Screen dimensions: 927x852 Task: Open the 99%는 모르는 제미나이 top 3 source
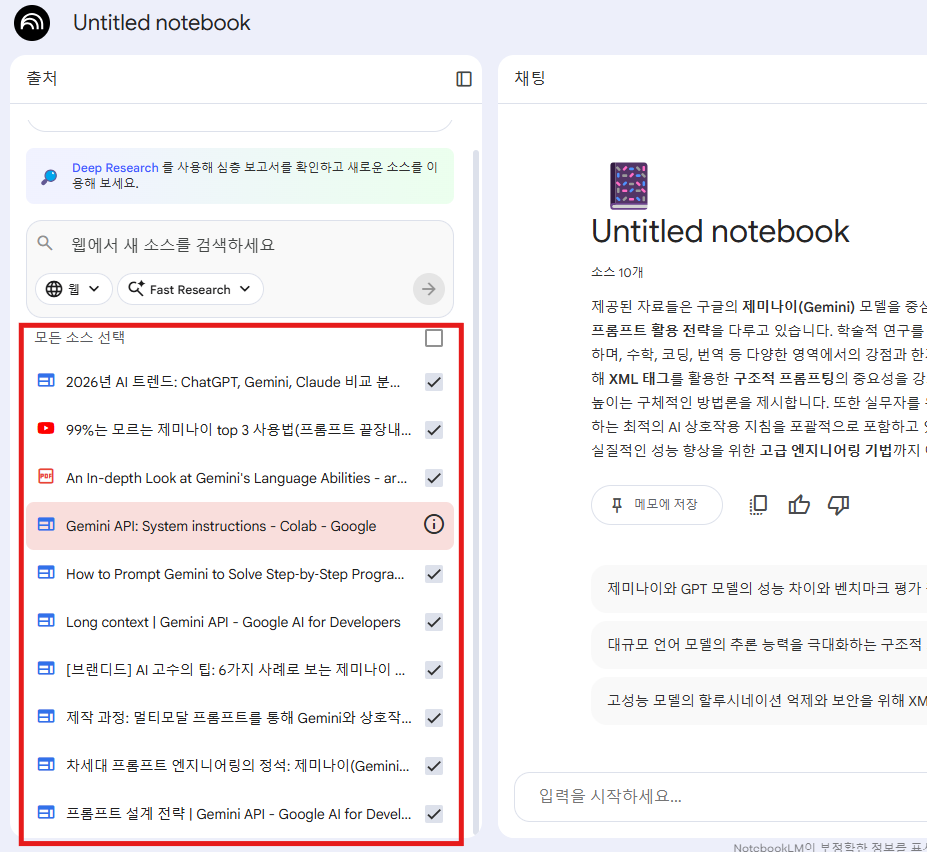[238, 430]
